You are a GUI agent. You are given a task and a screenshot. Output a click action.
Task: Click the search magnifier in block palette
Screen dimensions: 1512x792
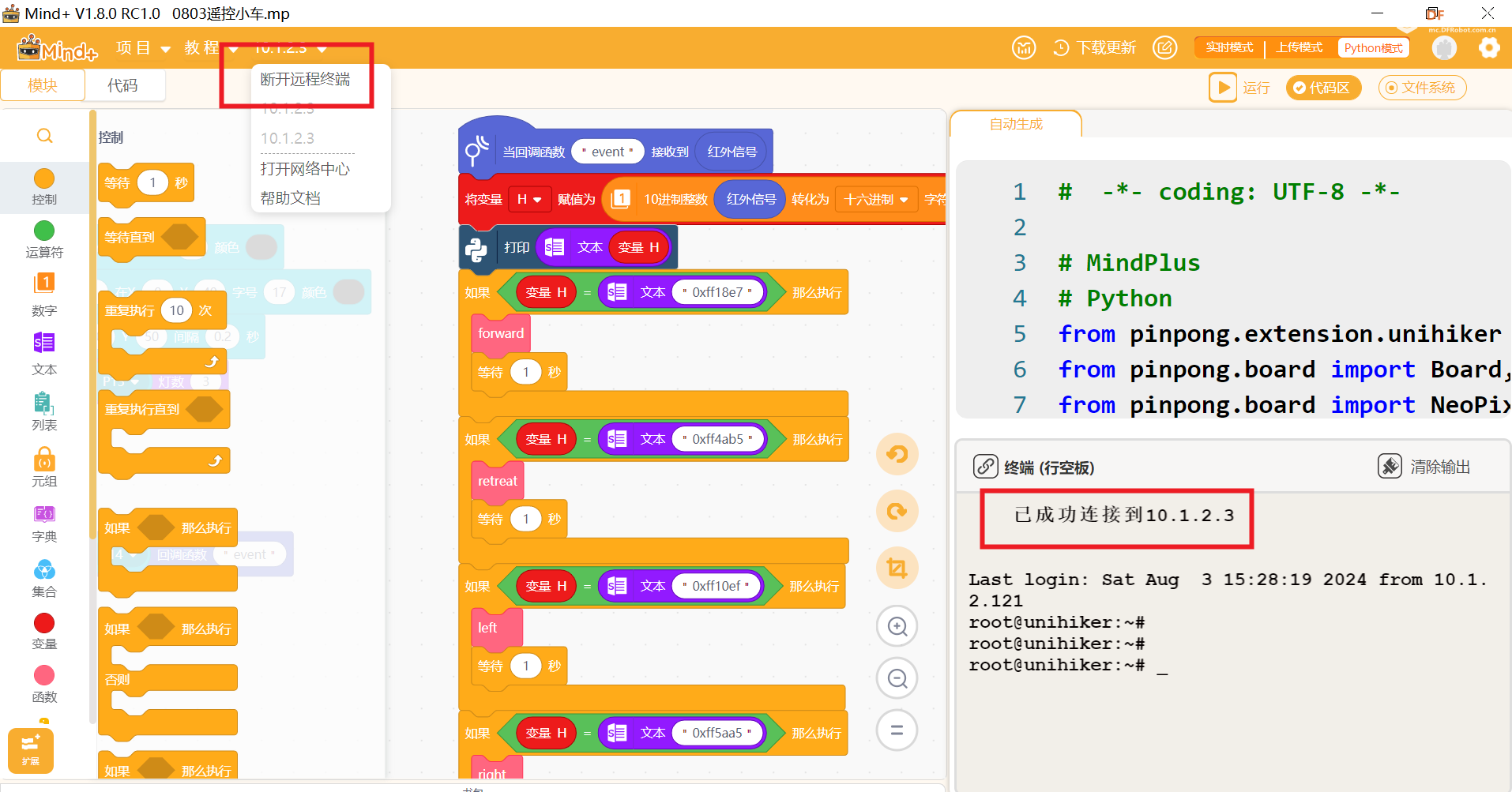click(45, 136)
